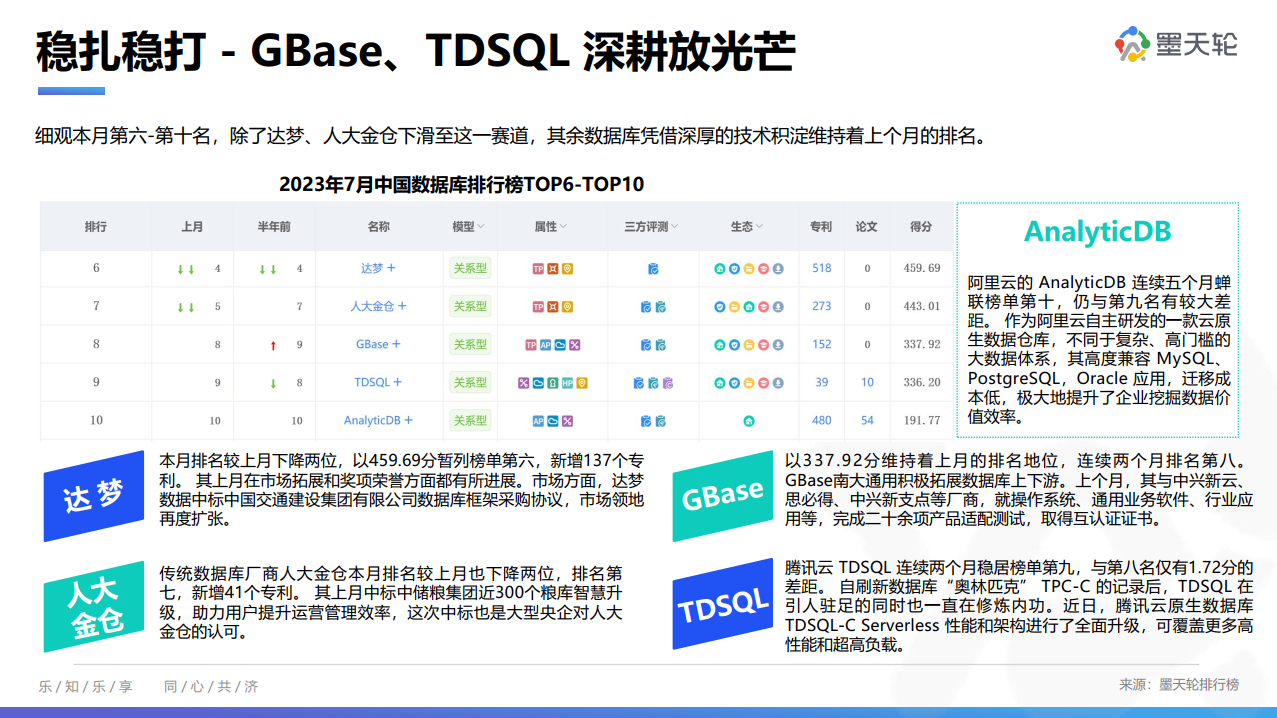
Task: Expand the plus sign beside 达梦
Action: [391, 268]
